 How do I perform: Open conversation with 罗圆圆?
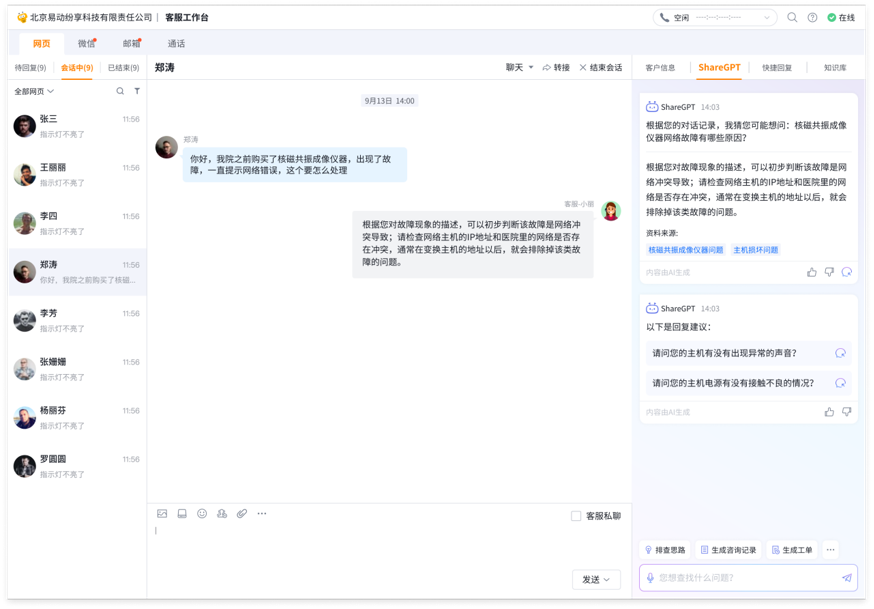(x=77, y=466)
